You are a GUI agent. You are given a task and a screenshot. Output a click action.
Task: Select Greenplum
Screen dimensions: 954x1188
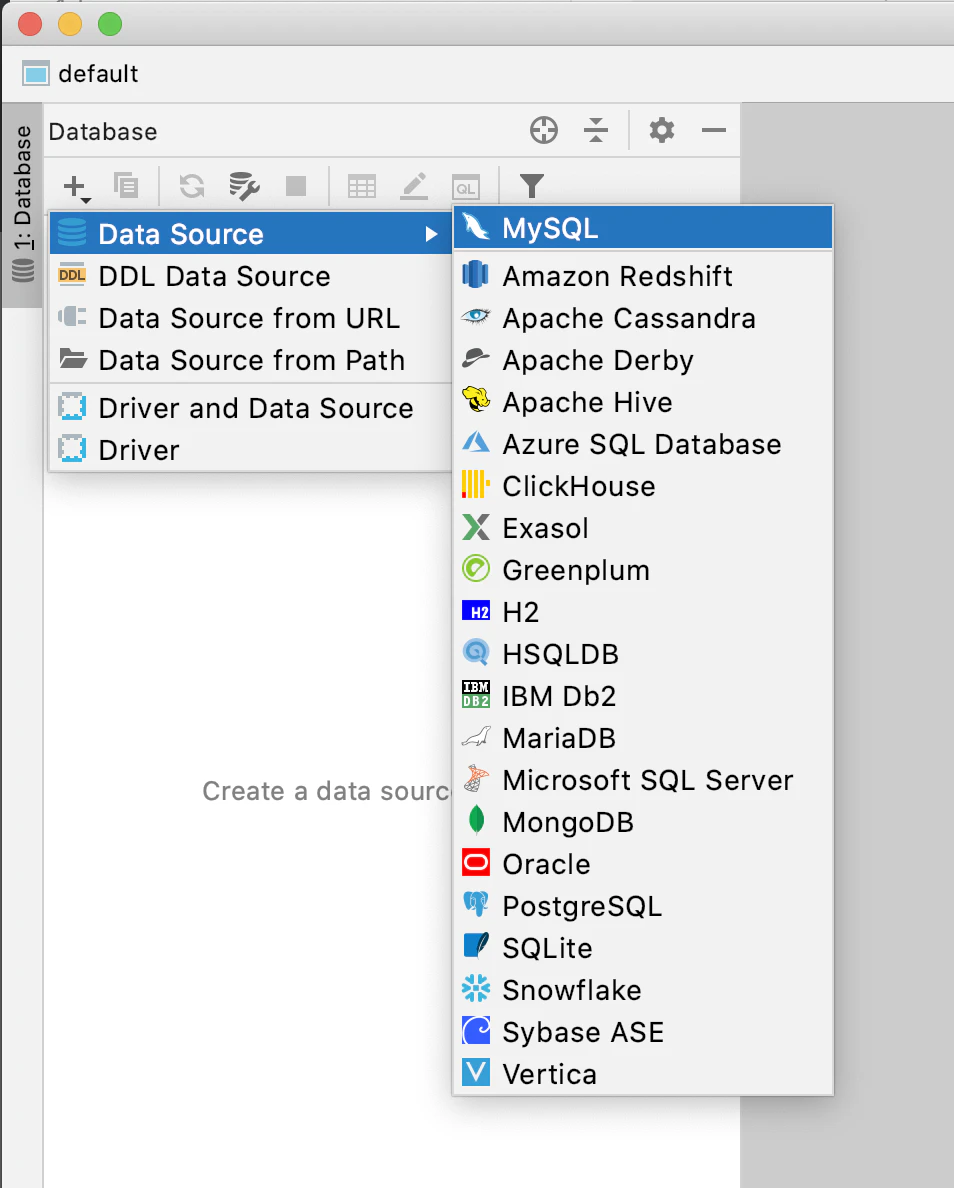click(643, 570)
